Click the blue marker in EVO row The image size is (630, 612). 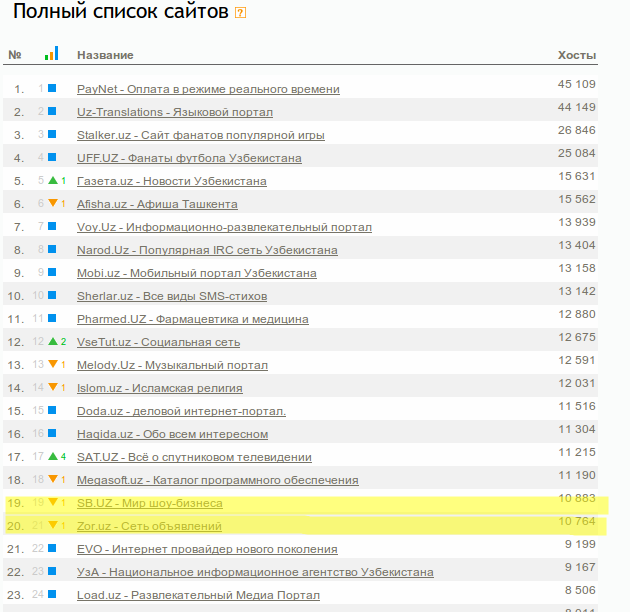coord(52,548)
